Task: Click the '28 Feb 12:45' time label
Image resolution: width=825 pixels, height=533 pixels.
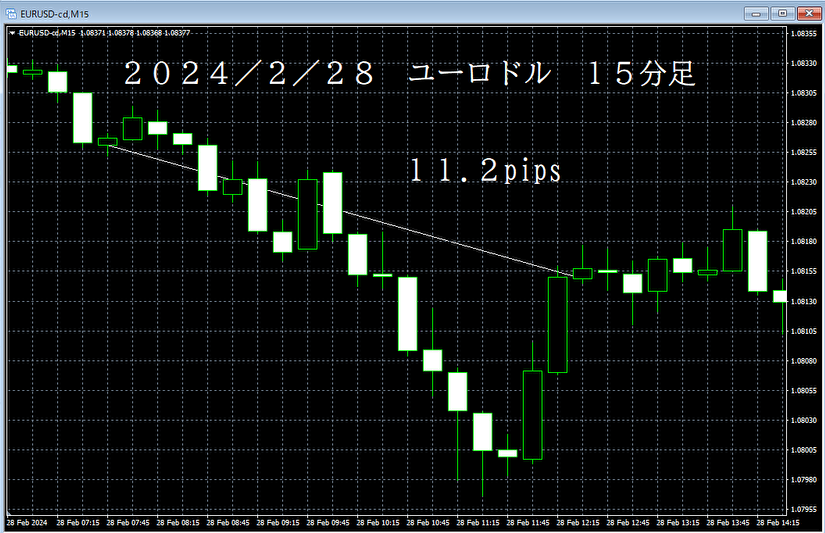Action: (628, 522)
